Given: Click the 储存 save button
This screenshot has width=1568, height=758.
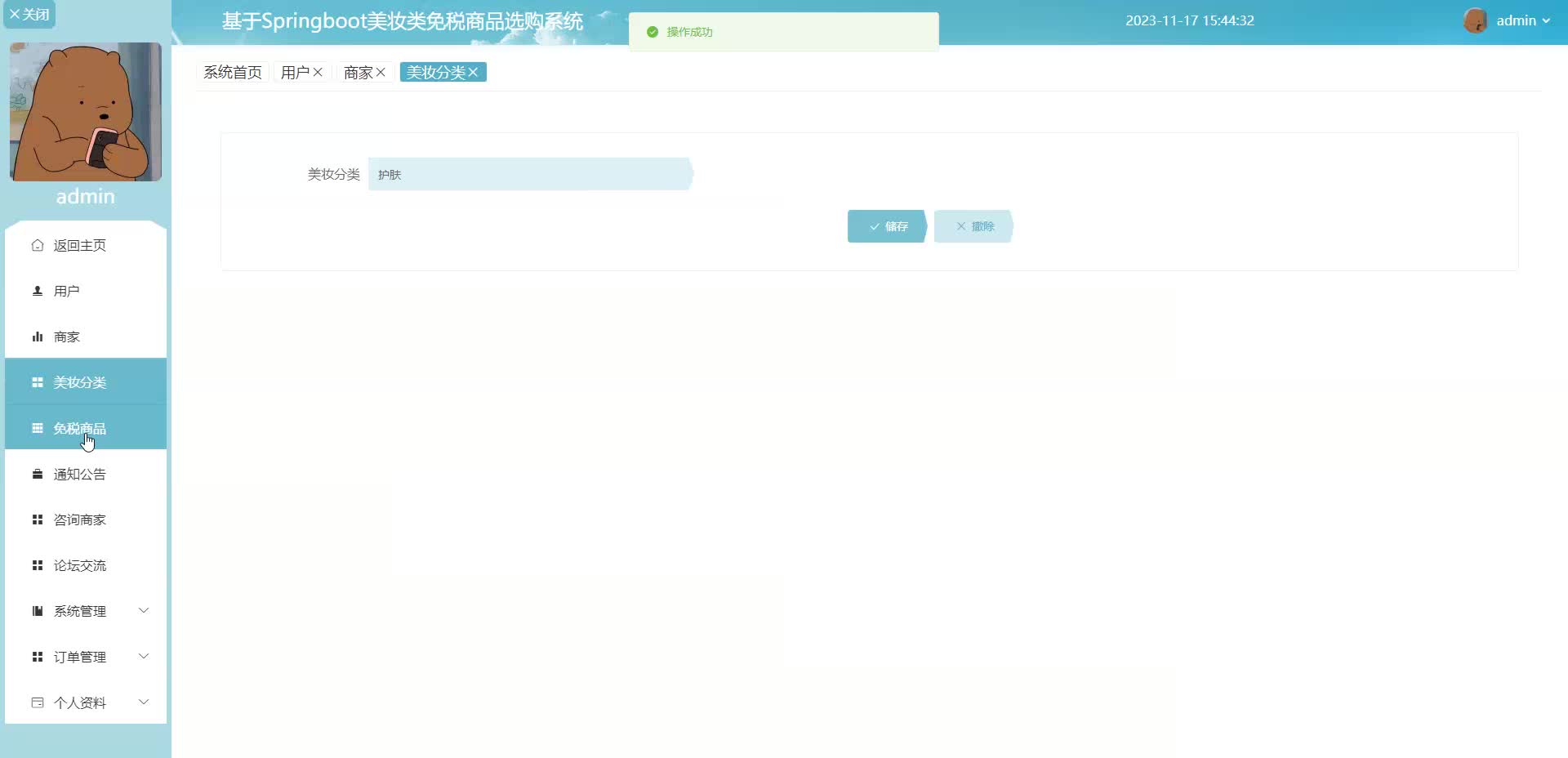Looking at the screenshot, I should (887, 226).
